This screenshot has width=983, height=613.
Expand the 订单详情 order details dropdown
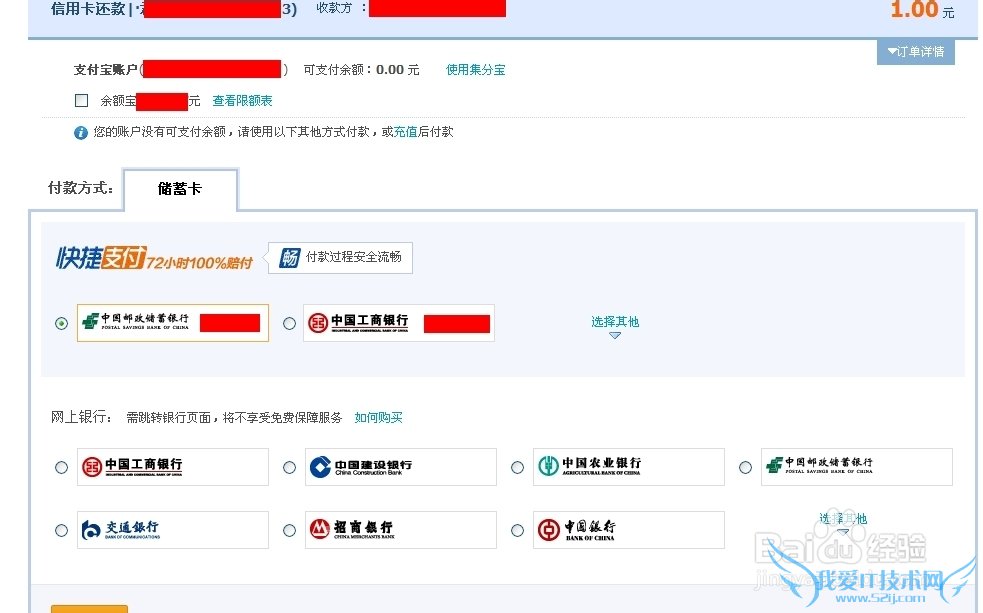tap(915, 51)
